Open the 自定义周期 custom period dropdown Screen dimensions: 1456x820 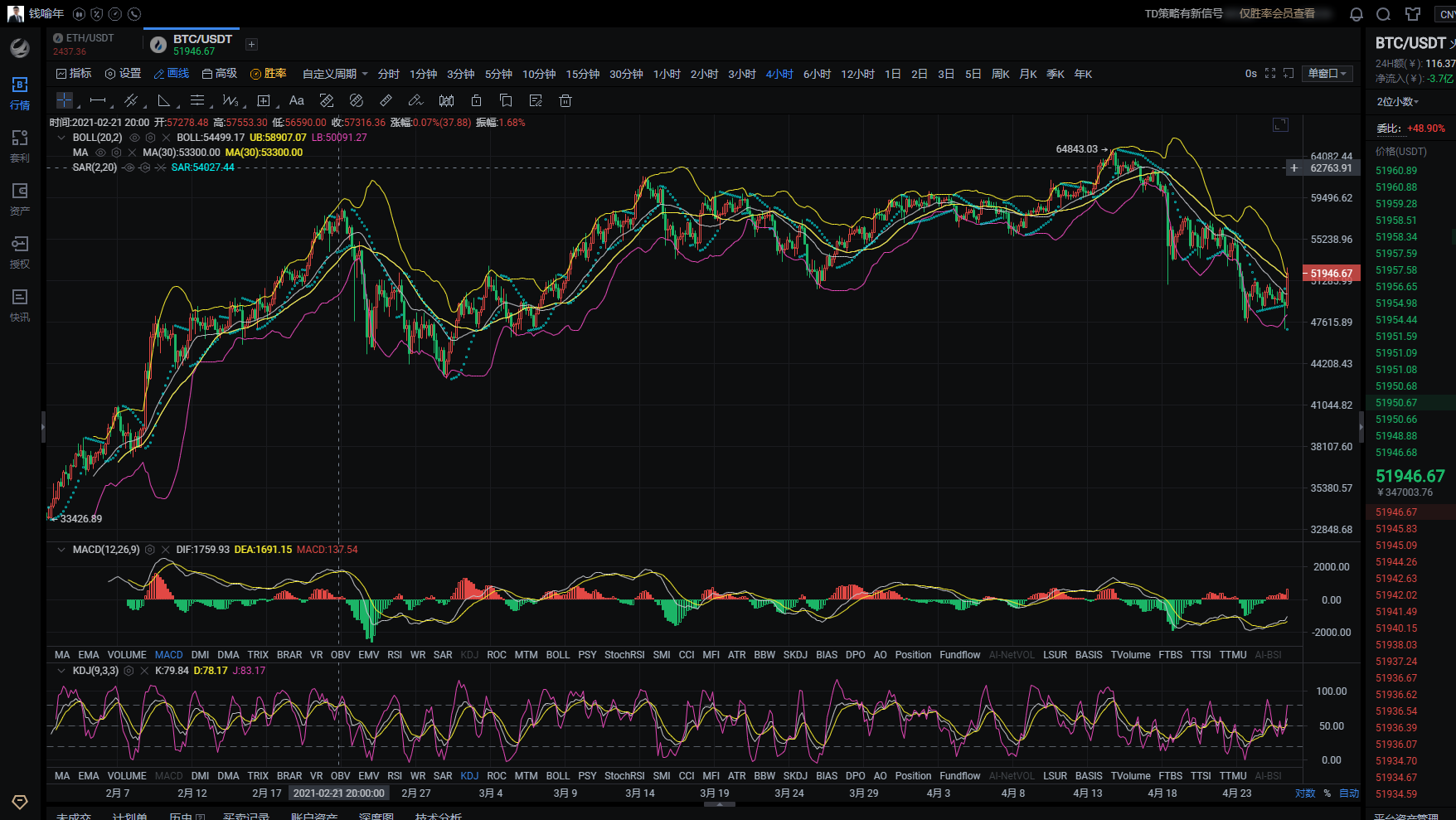point(335,74)
